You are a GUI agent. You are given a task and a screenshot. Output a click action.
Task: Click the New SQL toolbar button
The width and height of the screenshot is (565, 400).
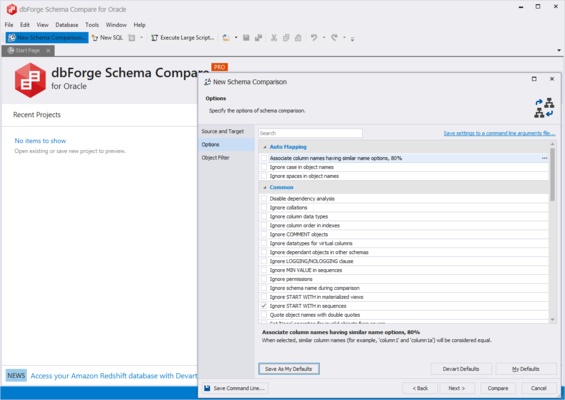coord(107,37)
